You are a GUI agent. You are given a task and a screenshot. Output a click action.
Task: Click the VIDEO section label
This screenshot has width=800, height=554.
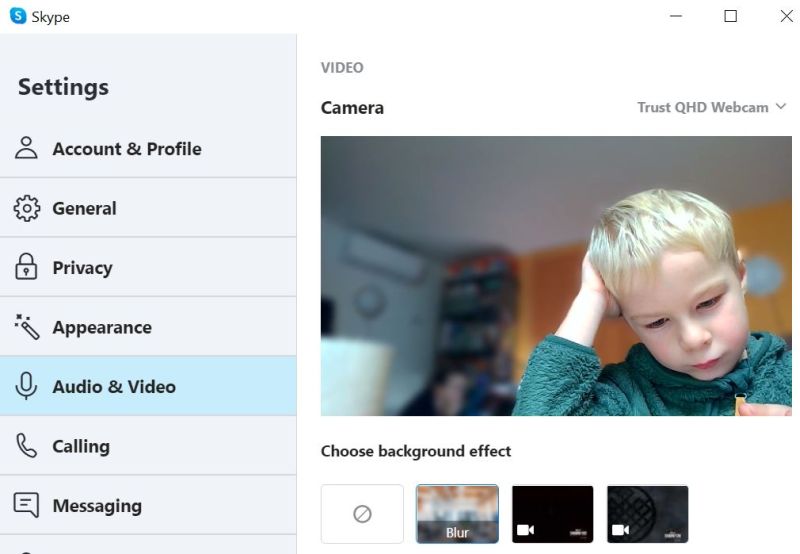(342, 67)
